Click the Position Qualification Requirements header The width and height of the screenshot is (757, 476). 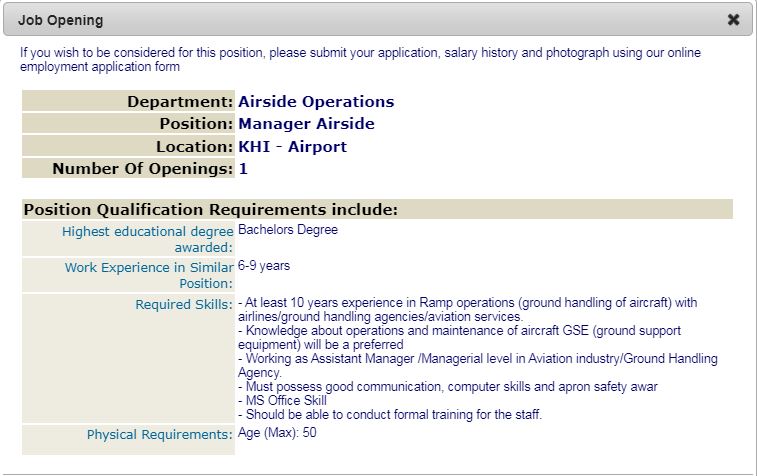click(x=211, y=210)
